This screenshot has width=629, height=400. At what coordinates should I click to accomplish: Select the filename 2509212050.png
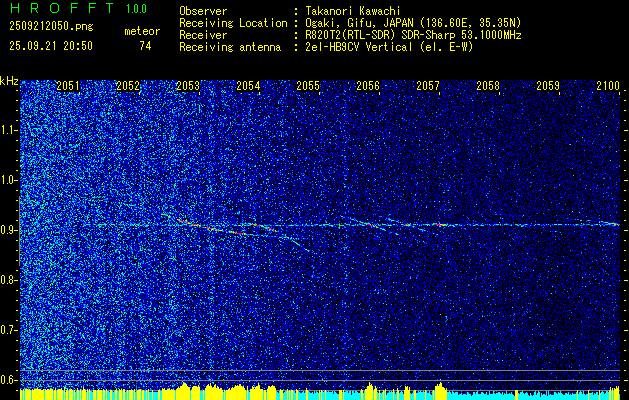coord(51,26)
